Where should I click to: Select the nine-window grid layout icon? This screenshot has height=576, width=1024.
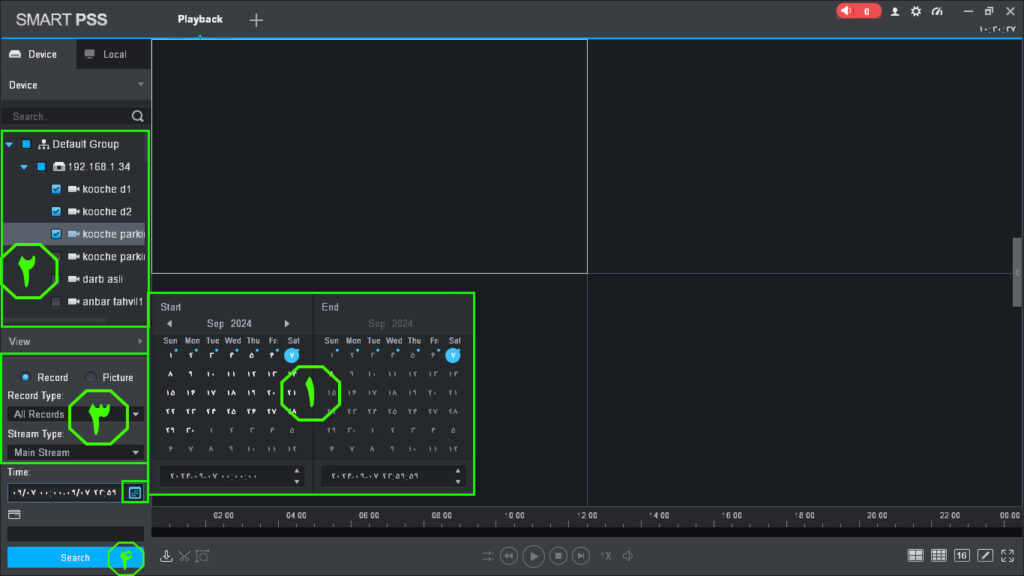point(938,555)
